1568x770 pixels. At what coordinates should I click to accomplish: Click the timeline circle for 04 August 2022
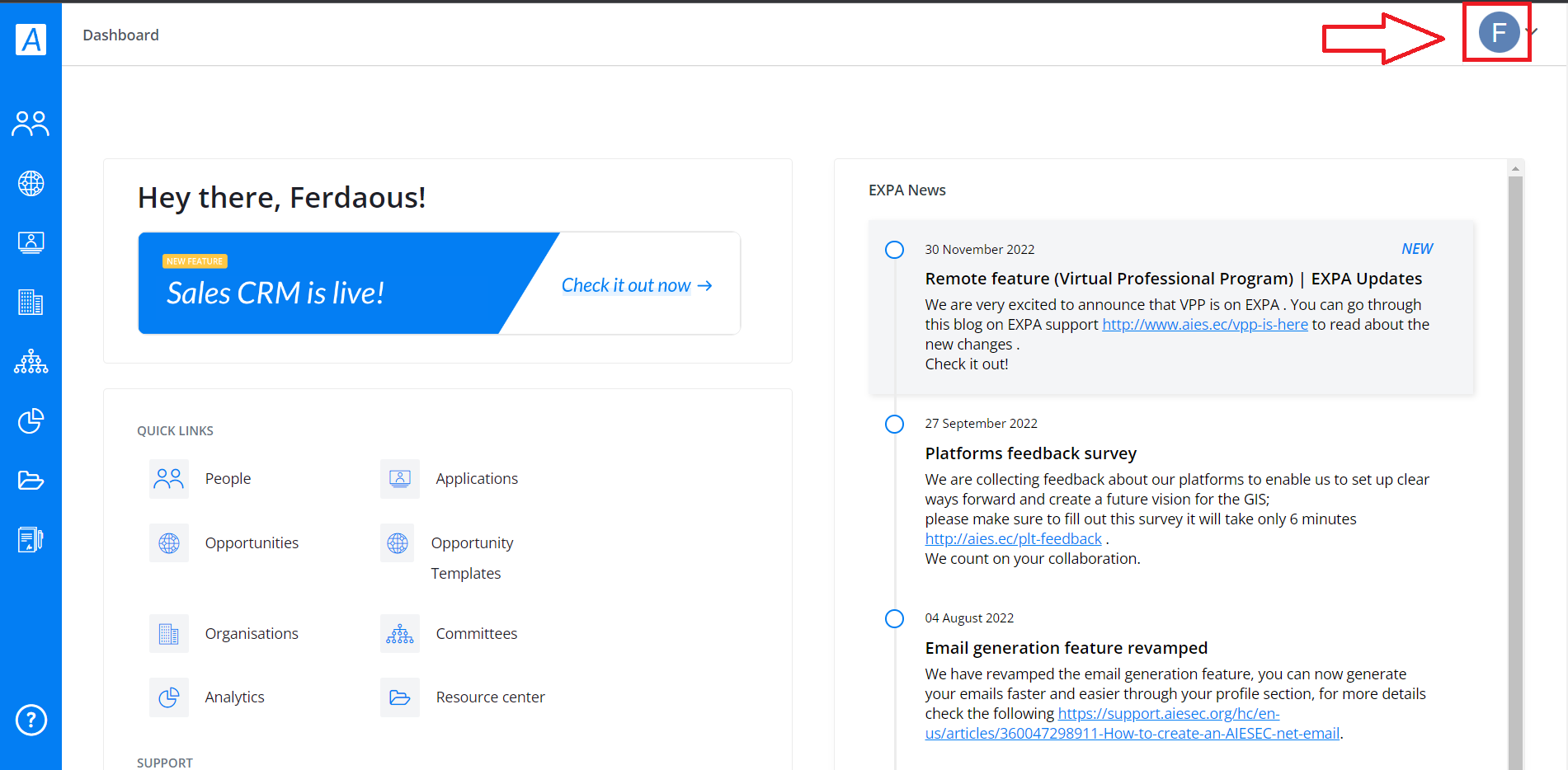pos(894,618)
